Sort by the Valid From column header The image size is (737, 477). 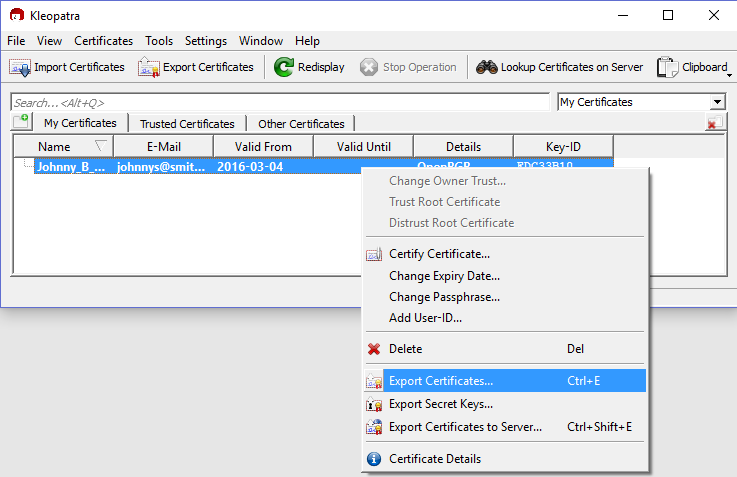[x=263, y=147]
